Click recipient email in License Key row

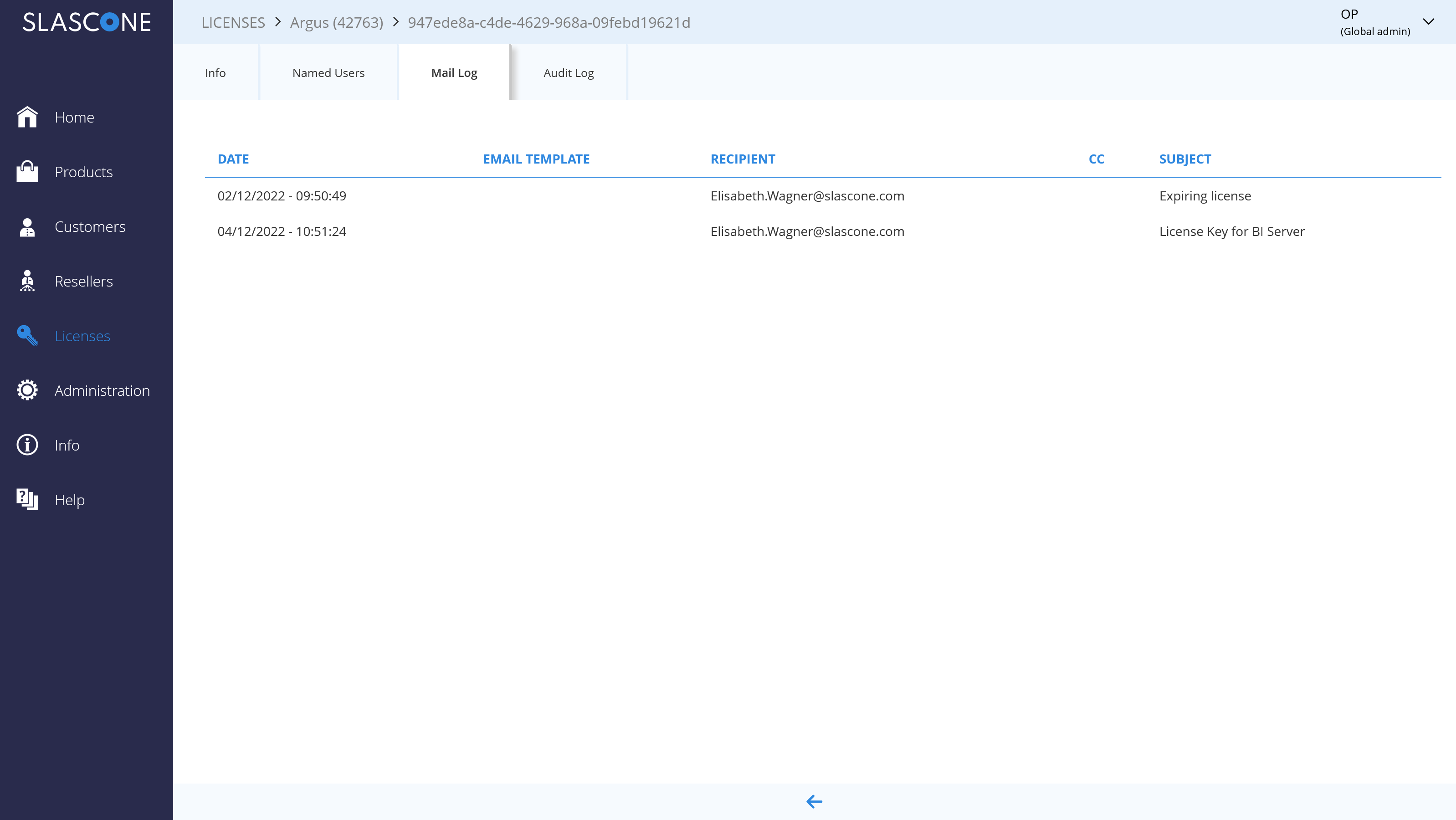[x=807, y=231]
